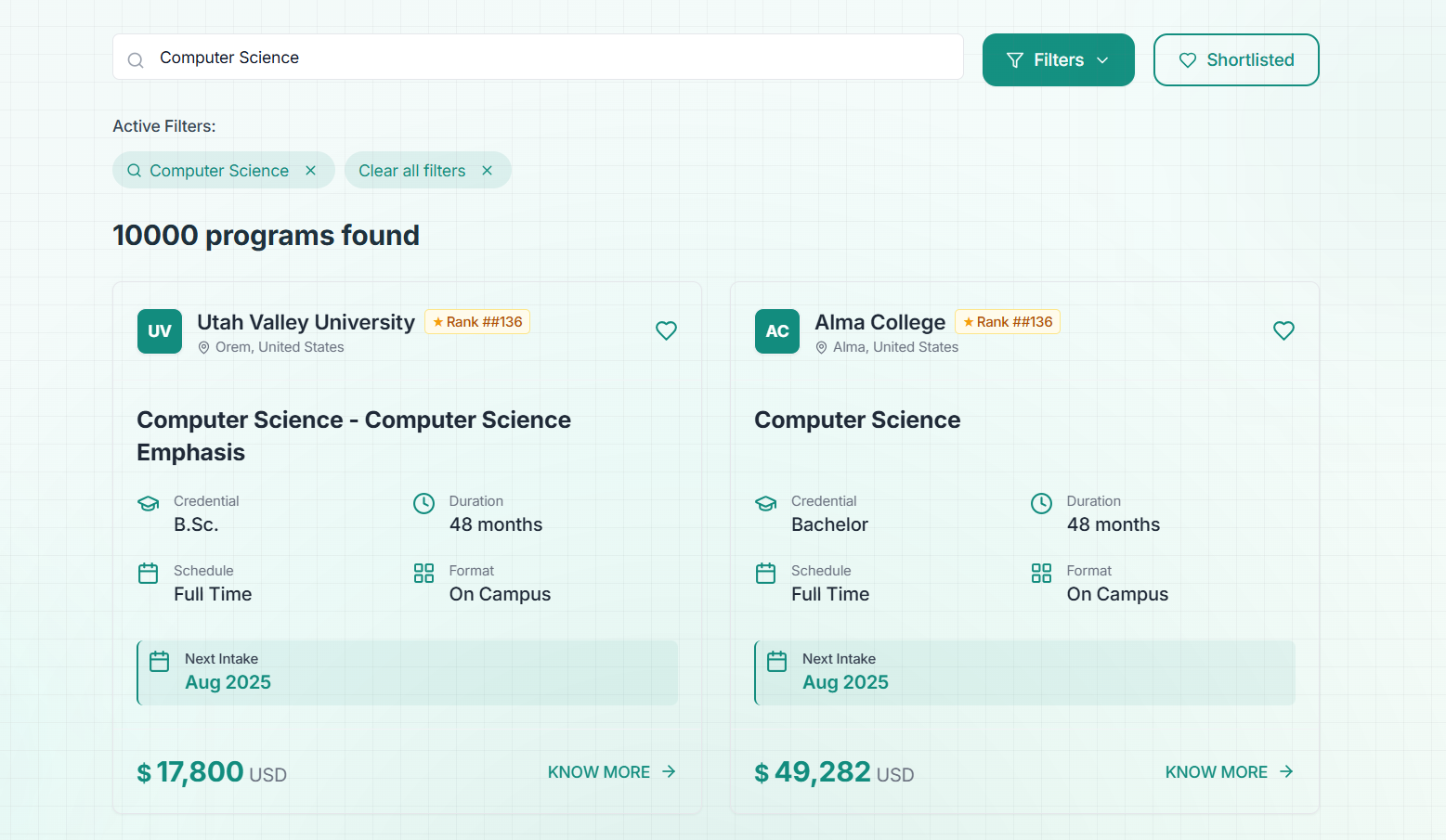
Task: Click duration clock icon on Utah Valley card
Action: 423,503
